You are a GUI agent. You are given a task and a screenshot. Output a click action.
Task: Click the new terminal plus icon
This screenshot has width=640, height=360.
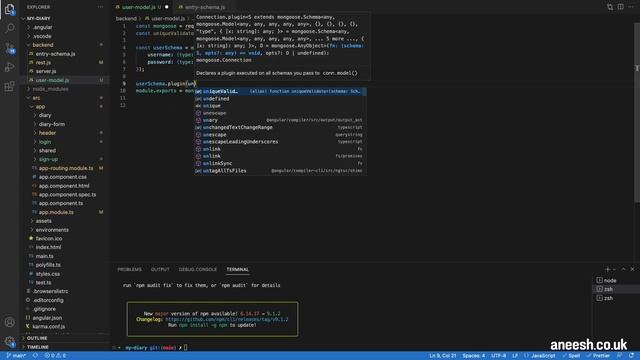click(607, 269)
